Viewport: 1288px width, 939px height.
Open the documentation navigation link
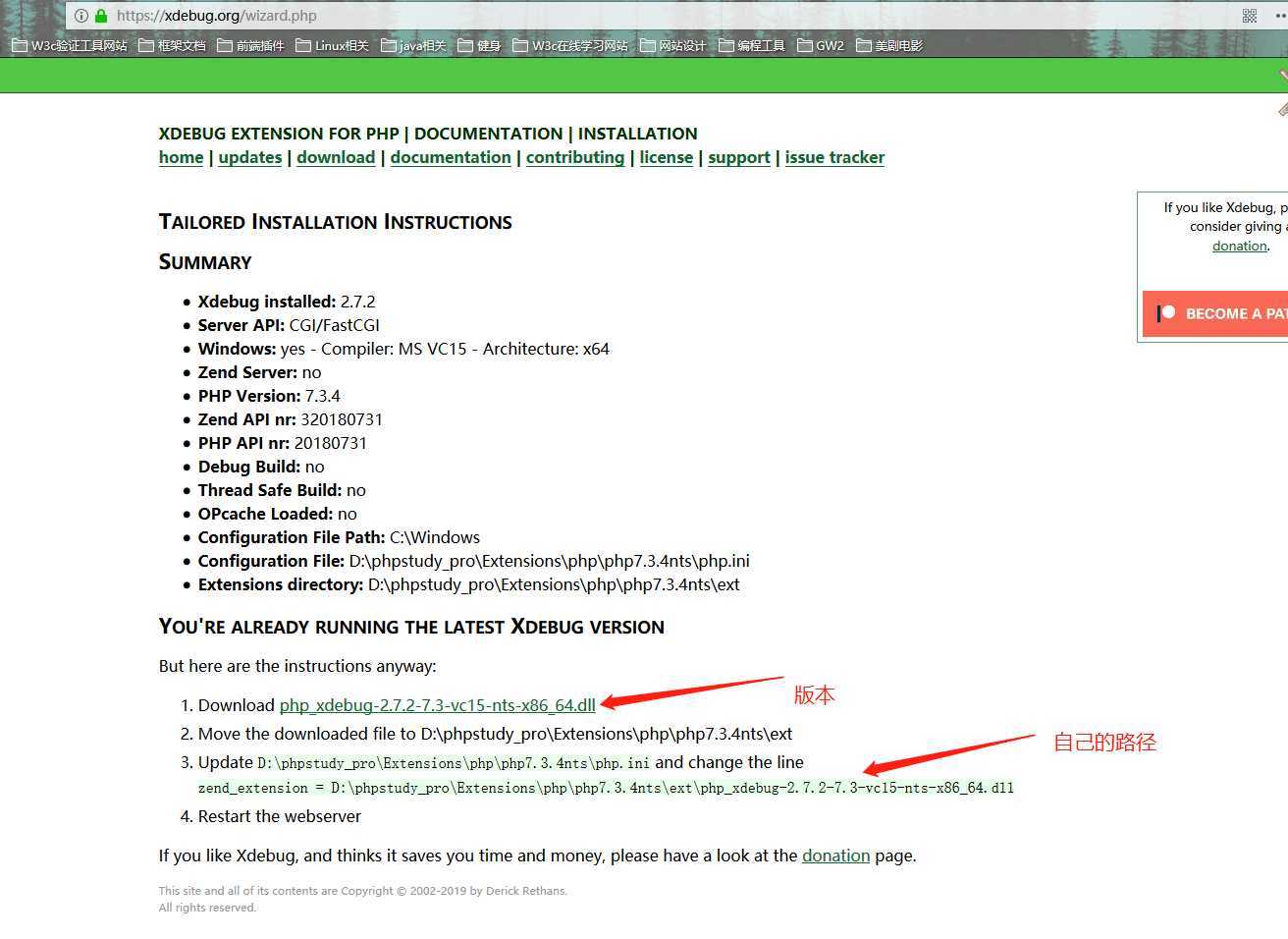pyautogui.click(x=451, y=157)
